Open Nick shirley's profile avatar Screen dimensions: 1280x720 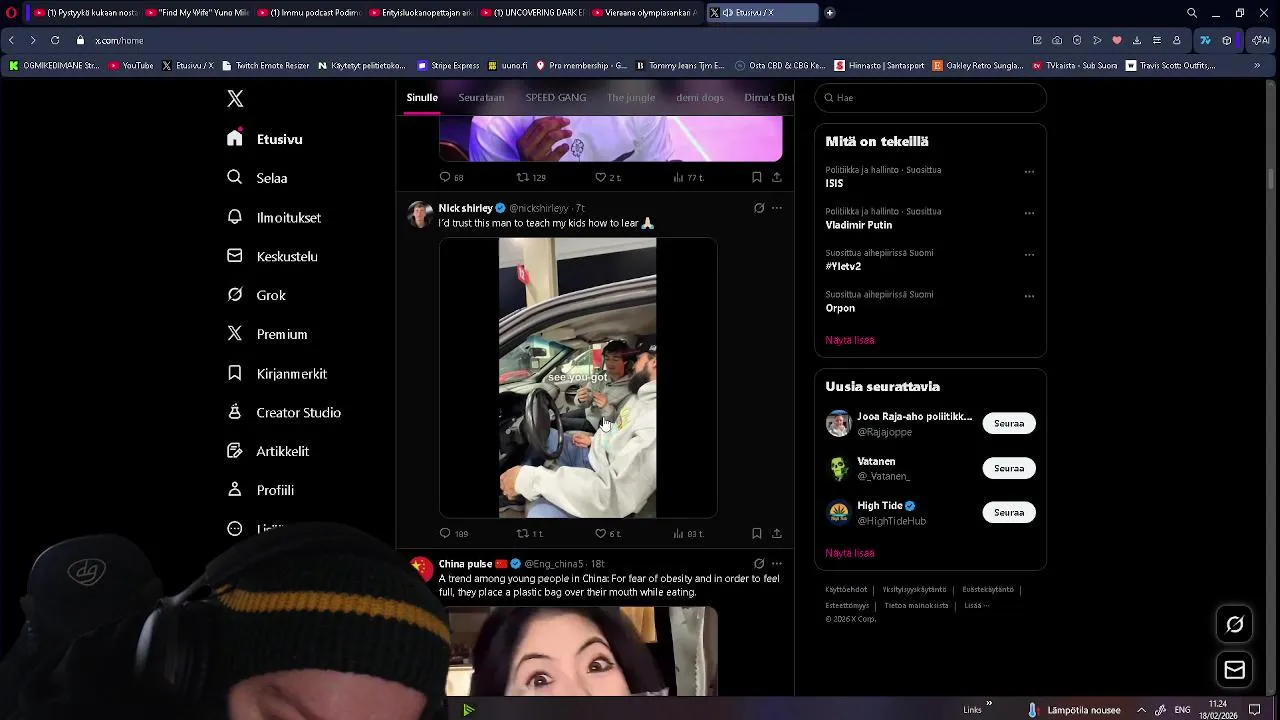tap(421, 214)
